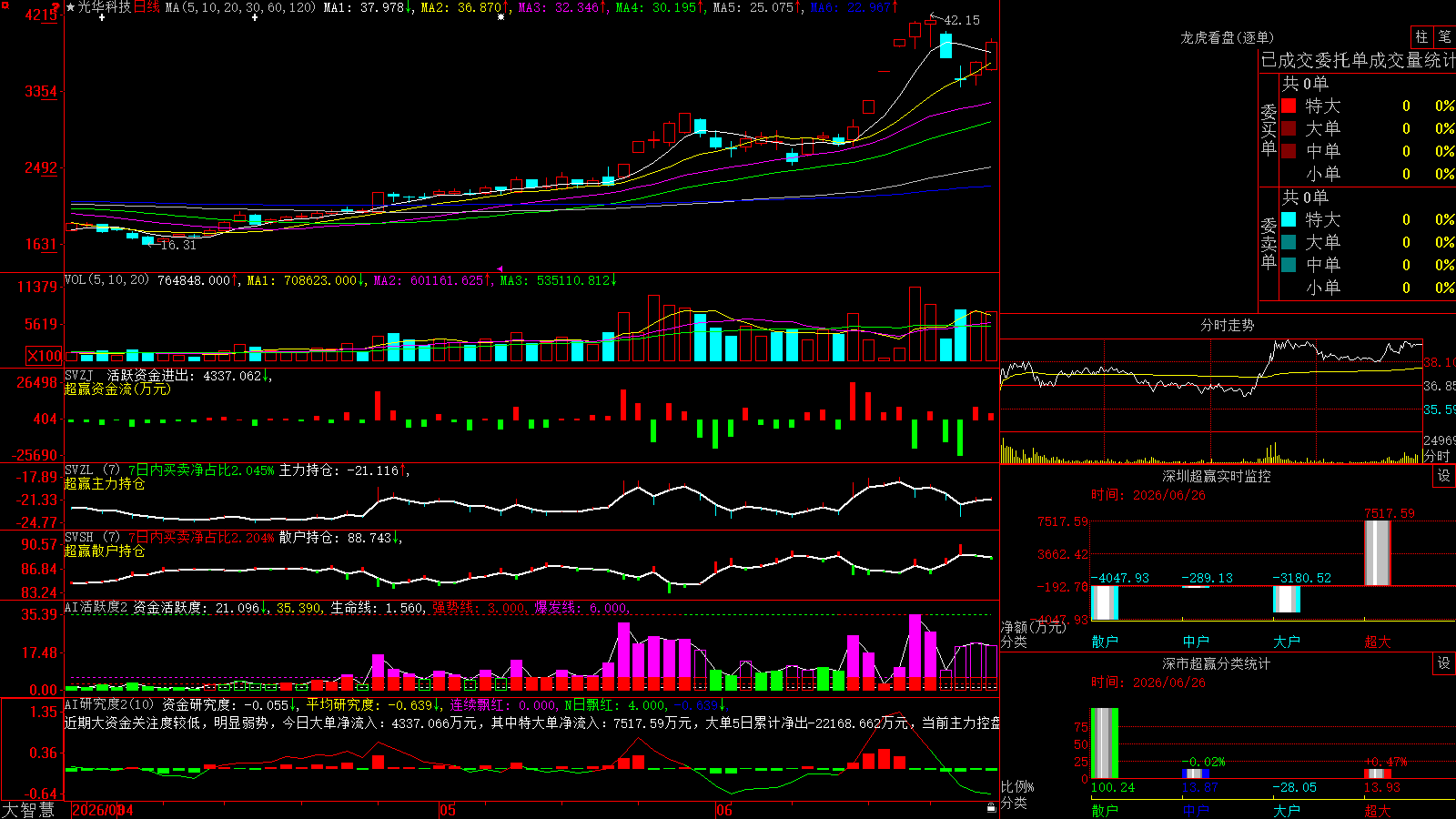
Task: Click the MA(5,10,20,30,60,120) indicator parameters
Action: click(240, 7)
